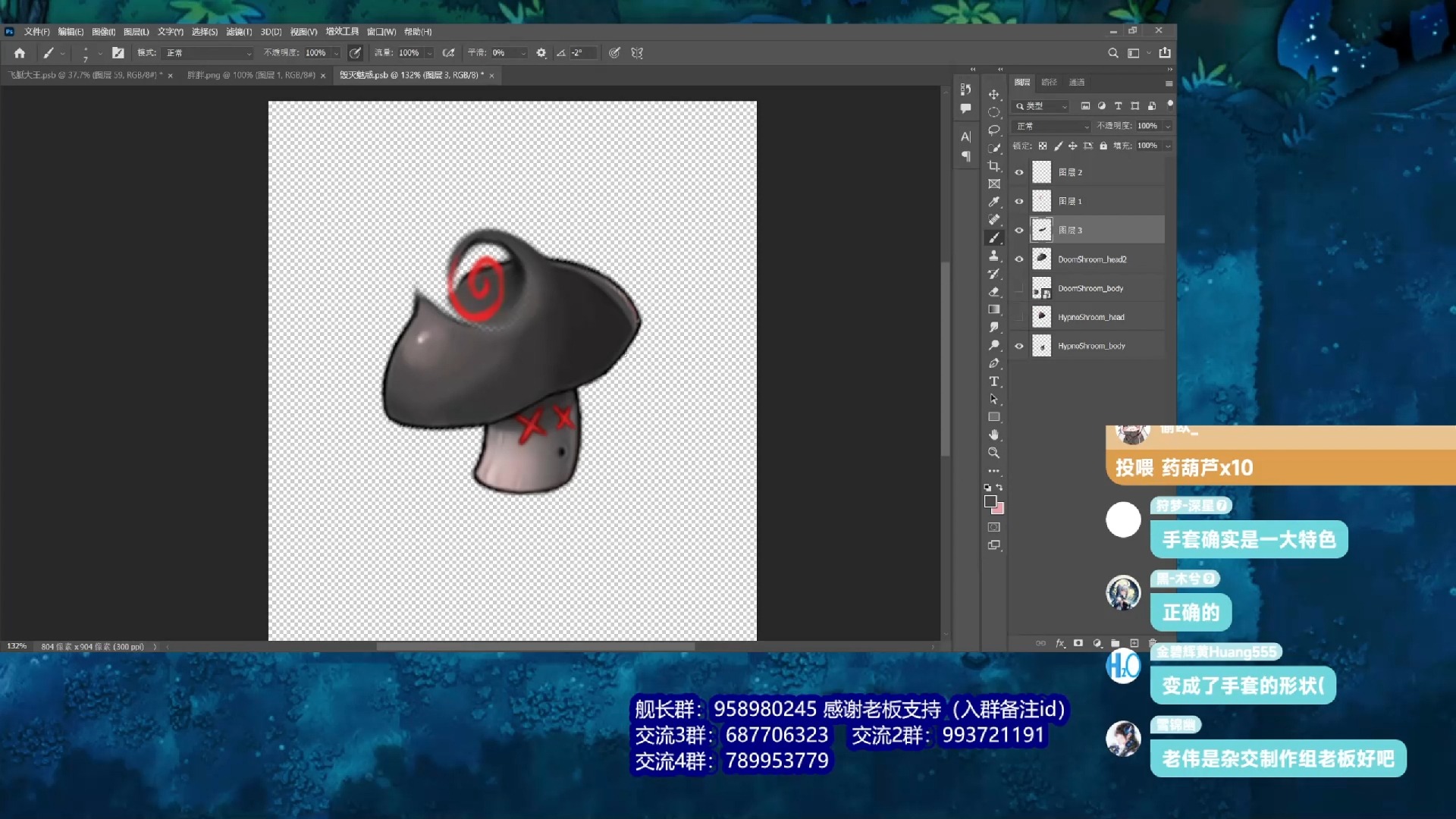Select the Smudge tool
The width and height of the screenshot is (1456, 819).
[993, 328]
